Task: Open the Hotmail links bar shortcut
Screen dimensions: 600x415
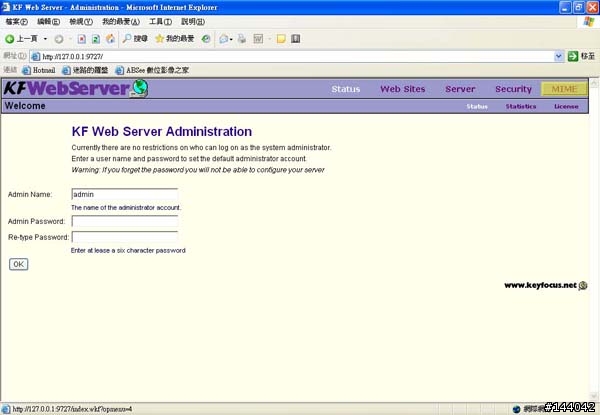Action: coord(39,70)
